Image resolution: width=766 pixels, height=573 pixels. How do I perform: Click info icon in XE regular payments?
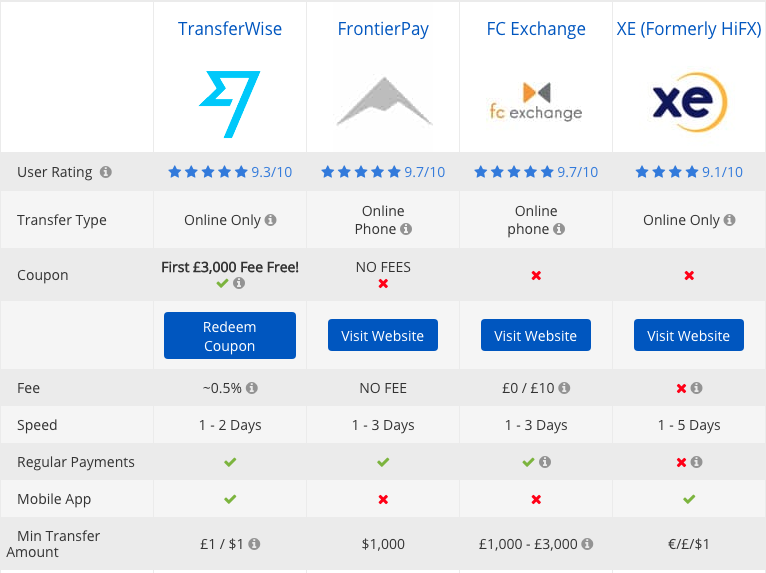[697, 462]
